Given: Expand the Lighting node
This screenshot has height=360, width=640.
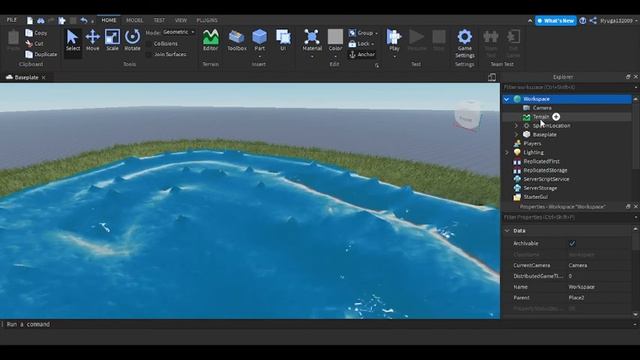Looking at the screenshot, I should [507, 152].
